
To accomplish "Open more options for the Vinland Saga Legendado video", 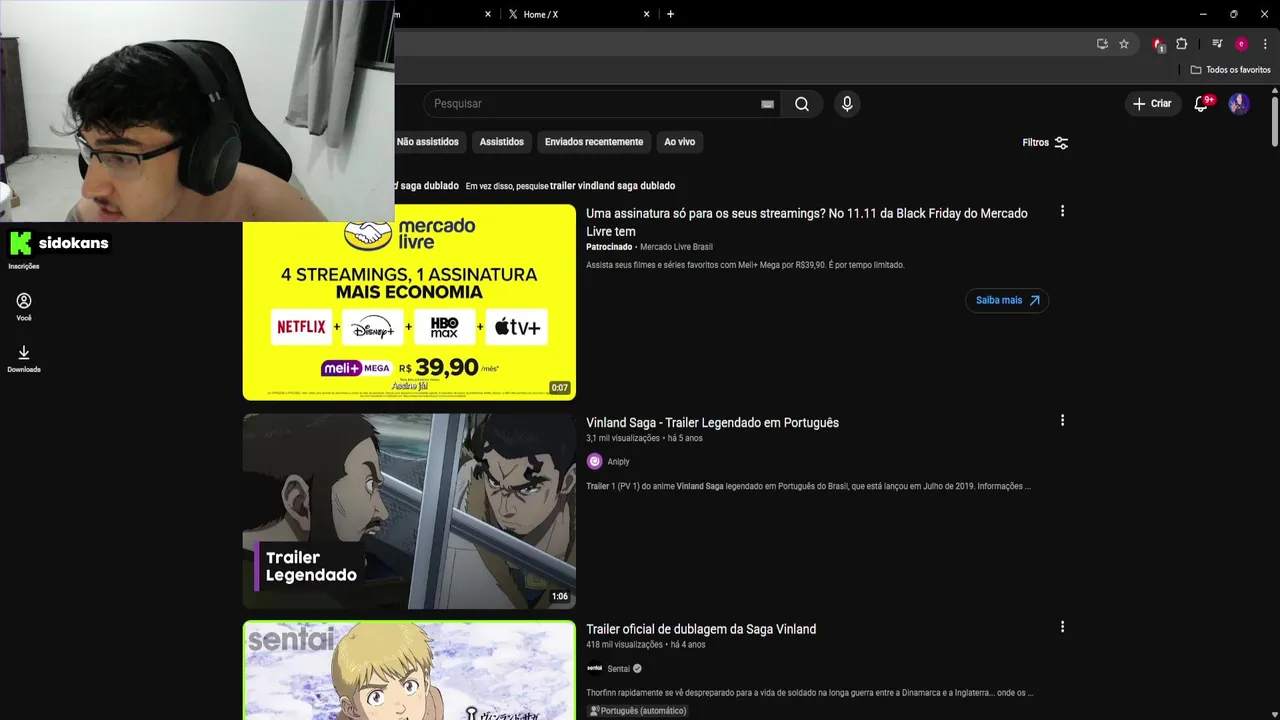I will (x=1062, y=420).
